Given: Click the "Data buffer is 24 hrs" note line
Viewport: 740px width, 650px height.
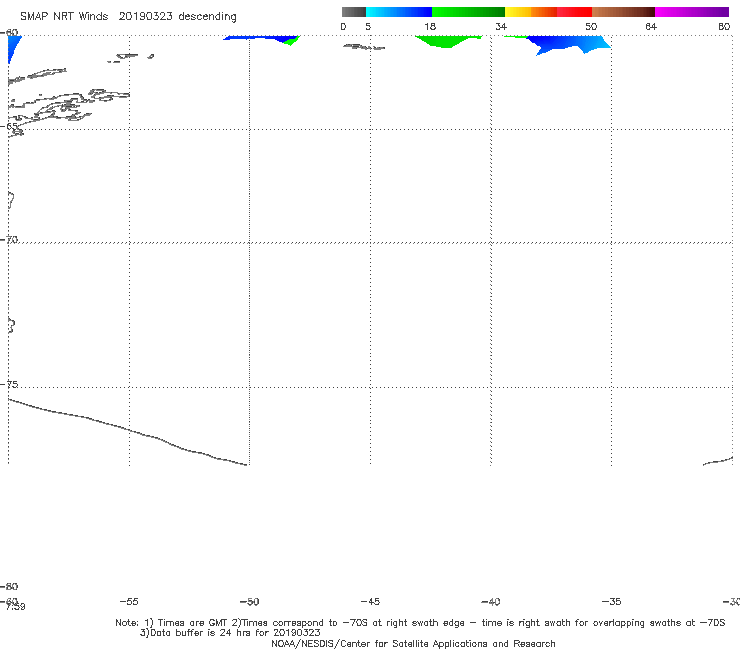Looking at the screenshot, I should click(230, 633).
